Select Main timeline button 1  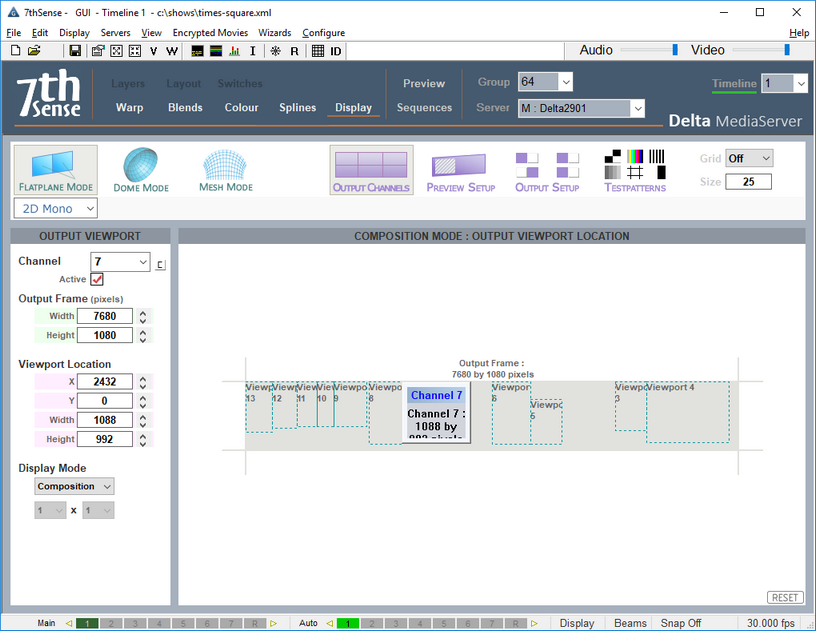[87, 623]
